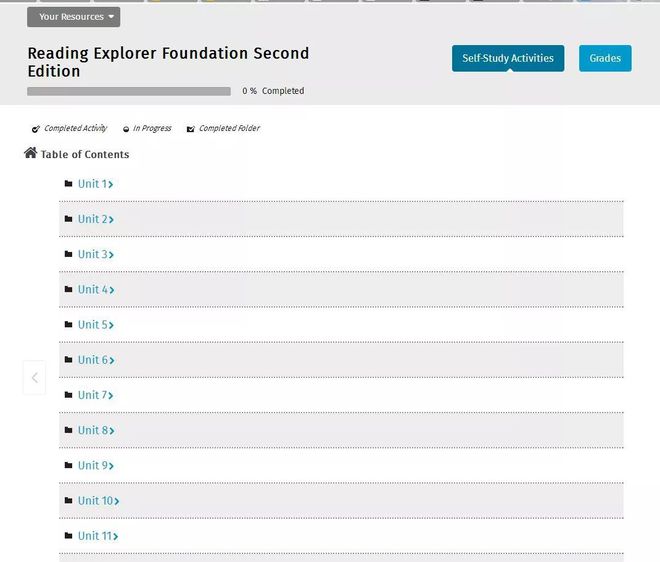Click the 0% completed progress bar
The width and height of the screenshot is (660, 562).
(x=129, y=91)
